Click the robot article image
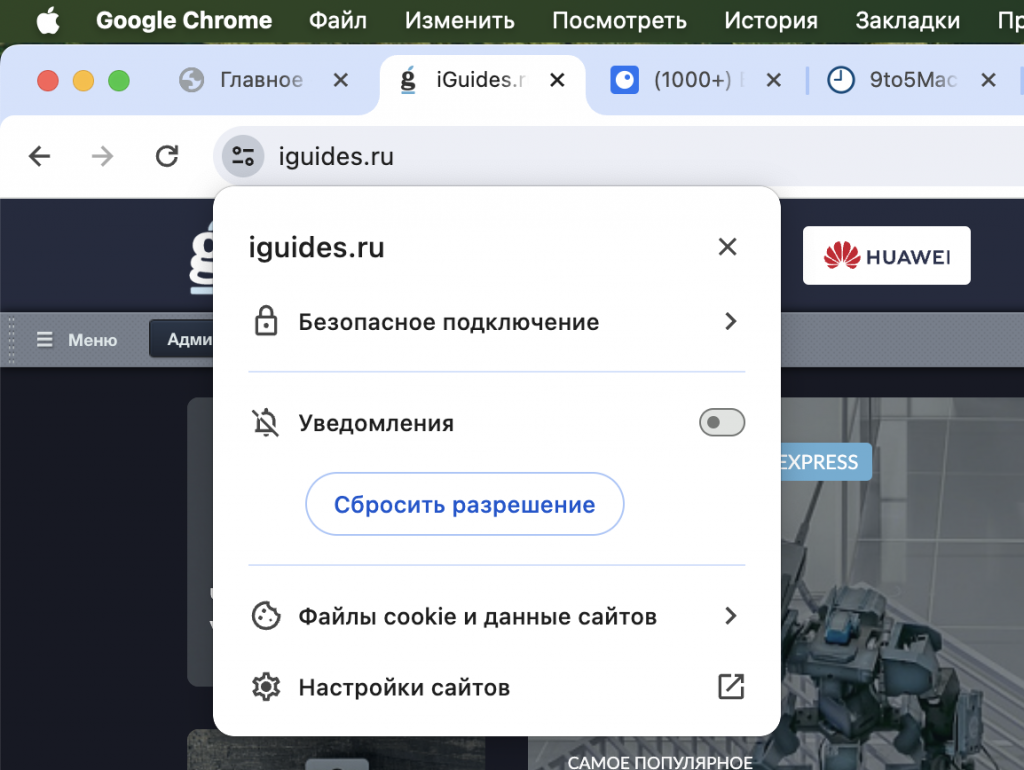 click(x=903, y=581)
